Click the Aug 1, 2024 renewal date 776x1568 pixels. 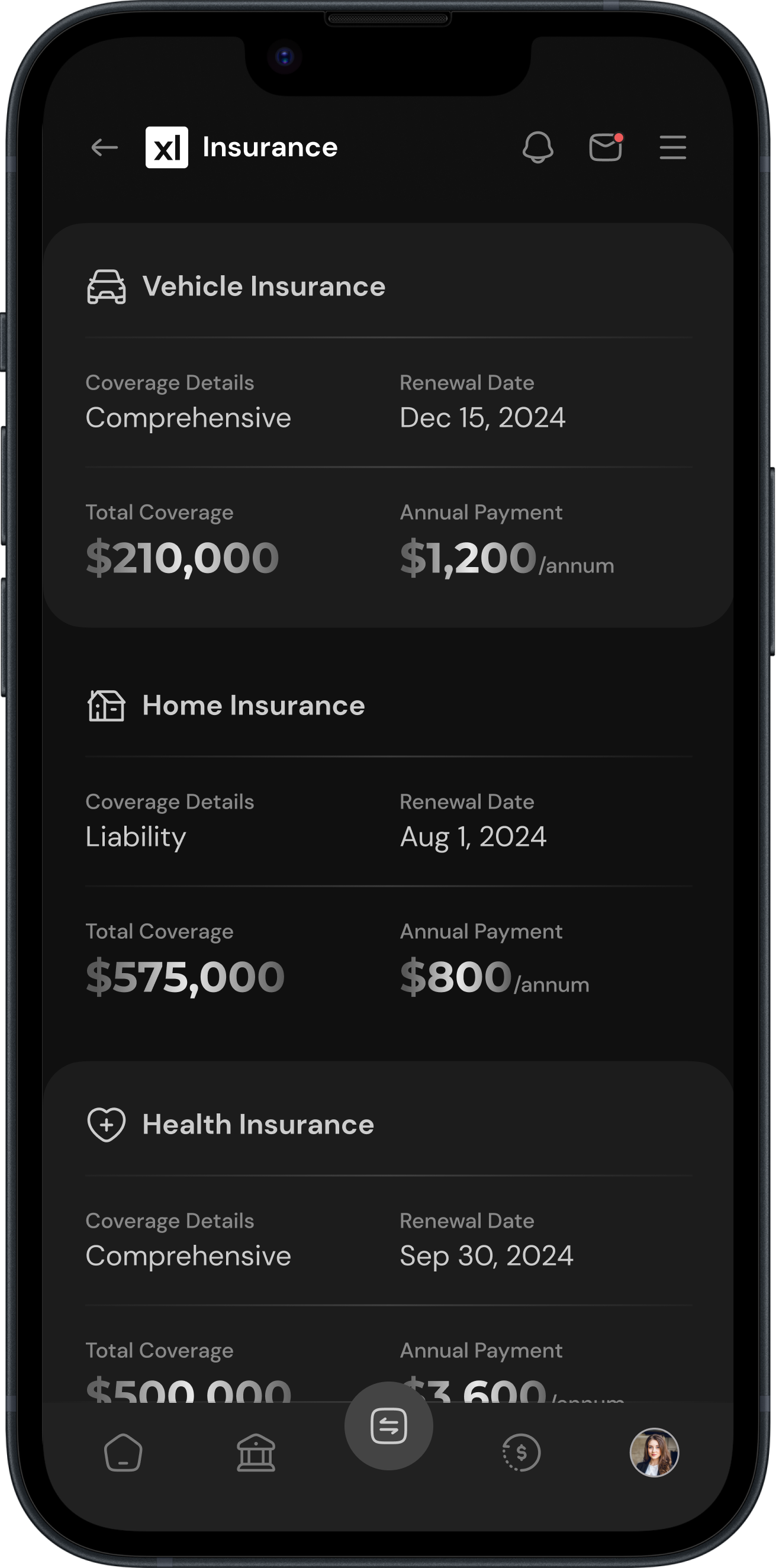(474, 837)
